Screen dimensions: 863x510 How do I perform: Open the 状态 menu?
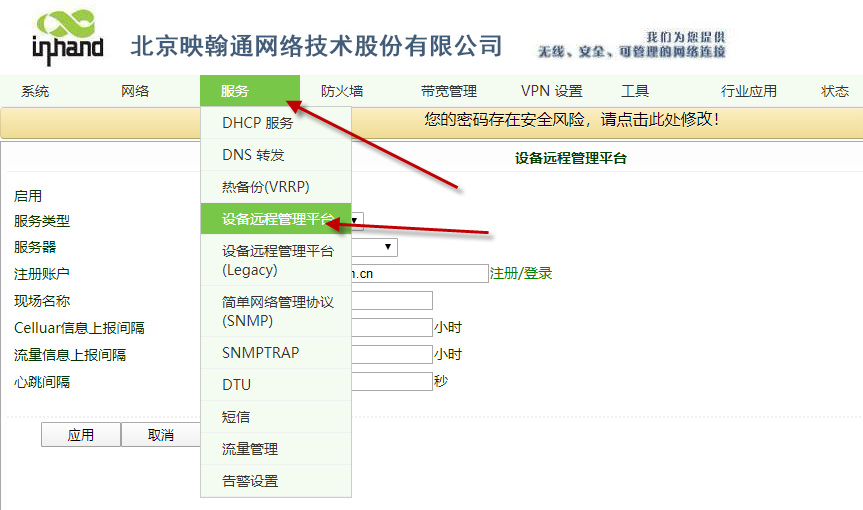click(835, 91)
